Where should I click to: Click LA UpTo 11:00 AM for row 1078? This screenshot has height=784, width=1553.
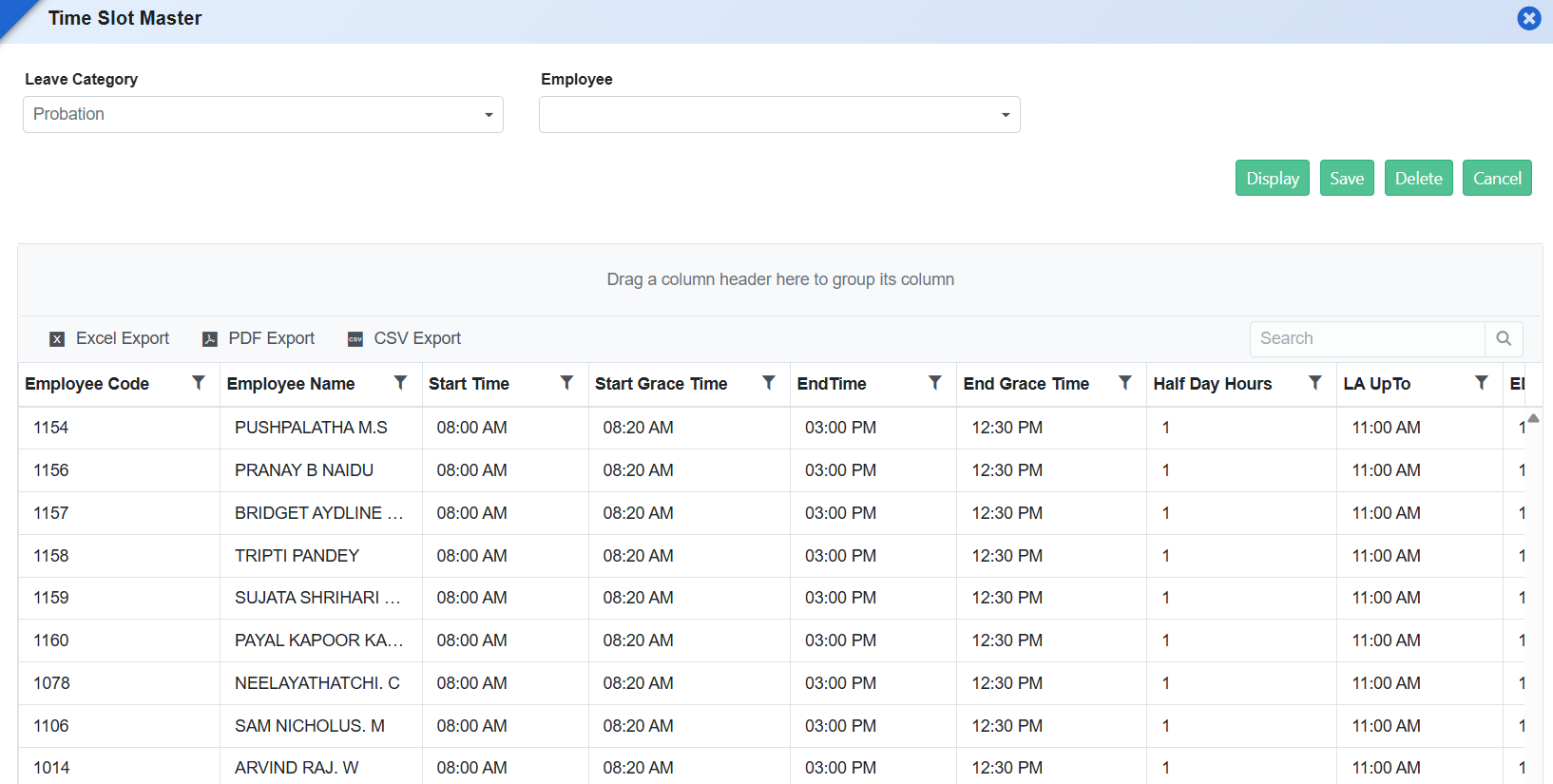click(1420, 683)
